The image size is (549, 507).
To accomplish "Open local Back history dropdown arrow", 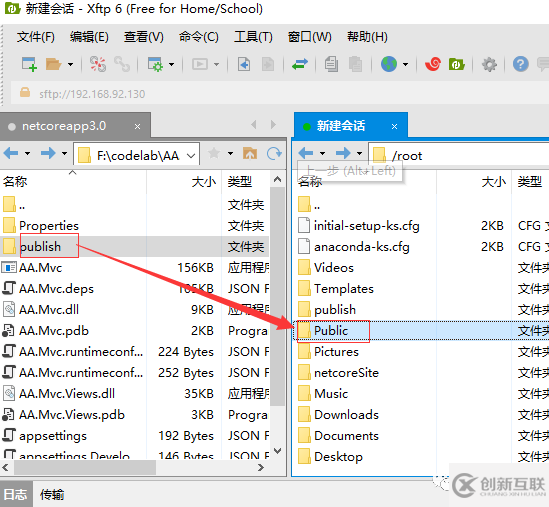I will [27, 153].
